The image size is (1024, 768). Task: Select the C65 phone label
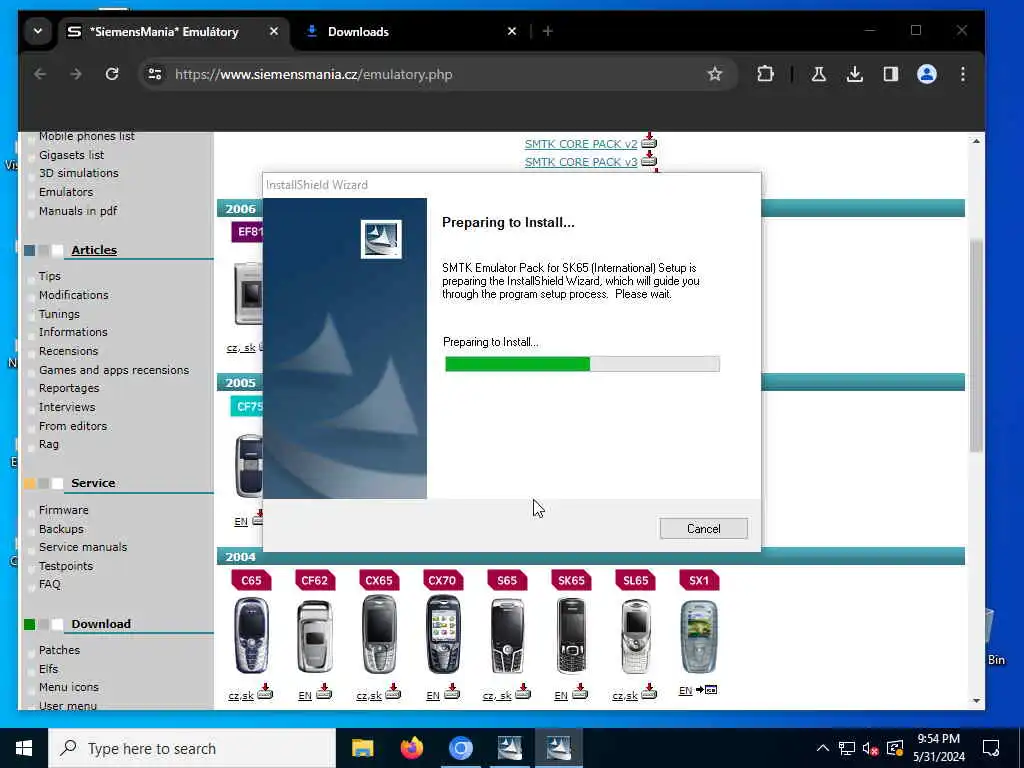(251, 581)
